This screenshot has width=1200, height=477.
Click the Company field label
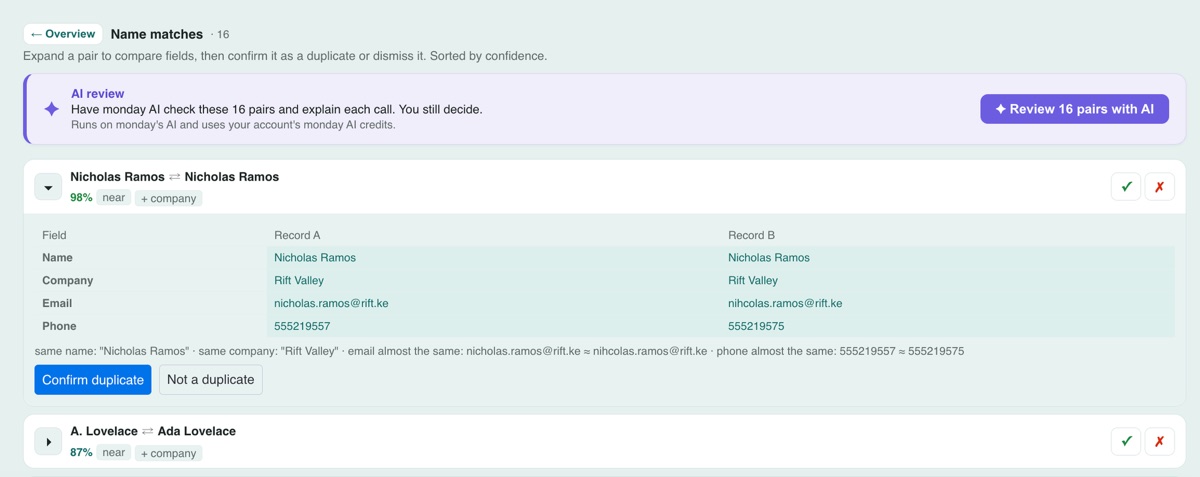(x=67, y=281)
